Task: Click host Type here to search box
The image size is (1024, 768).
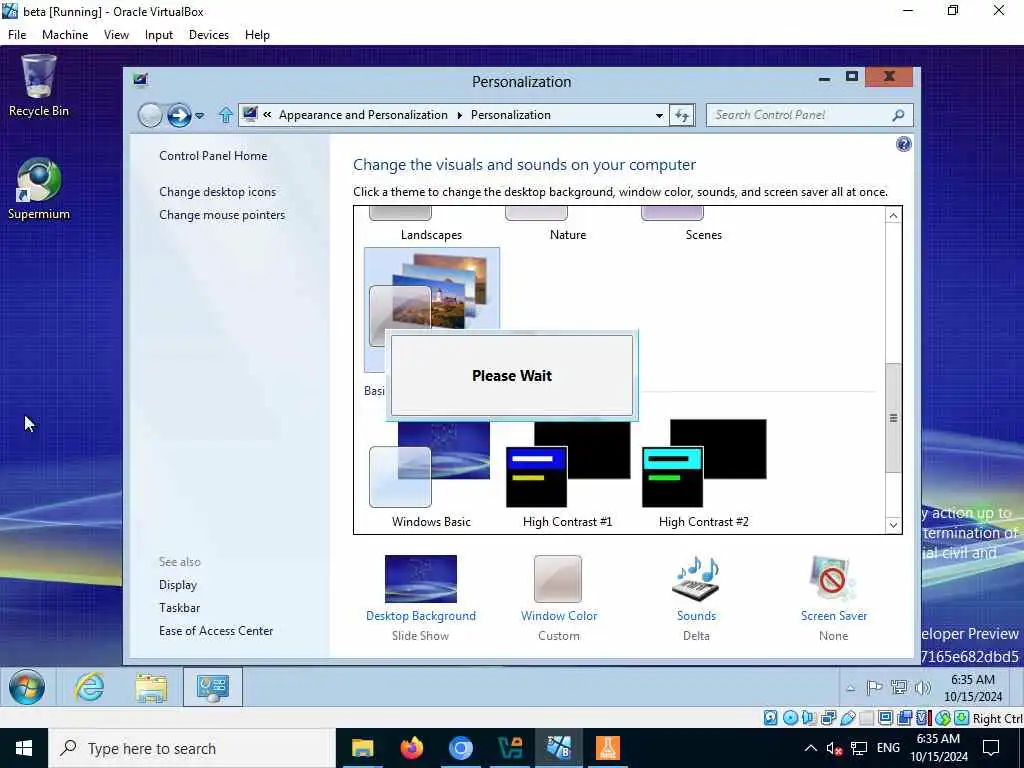Action: coord(191,748)
